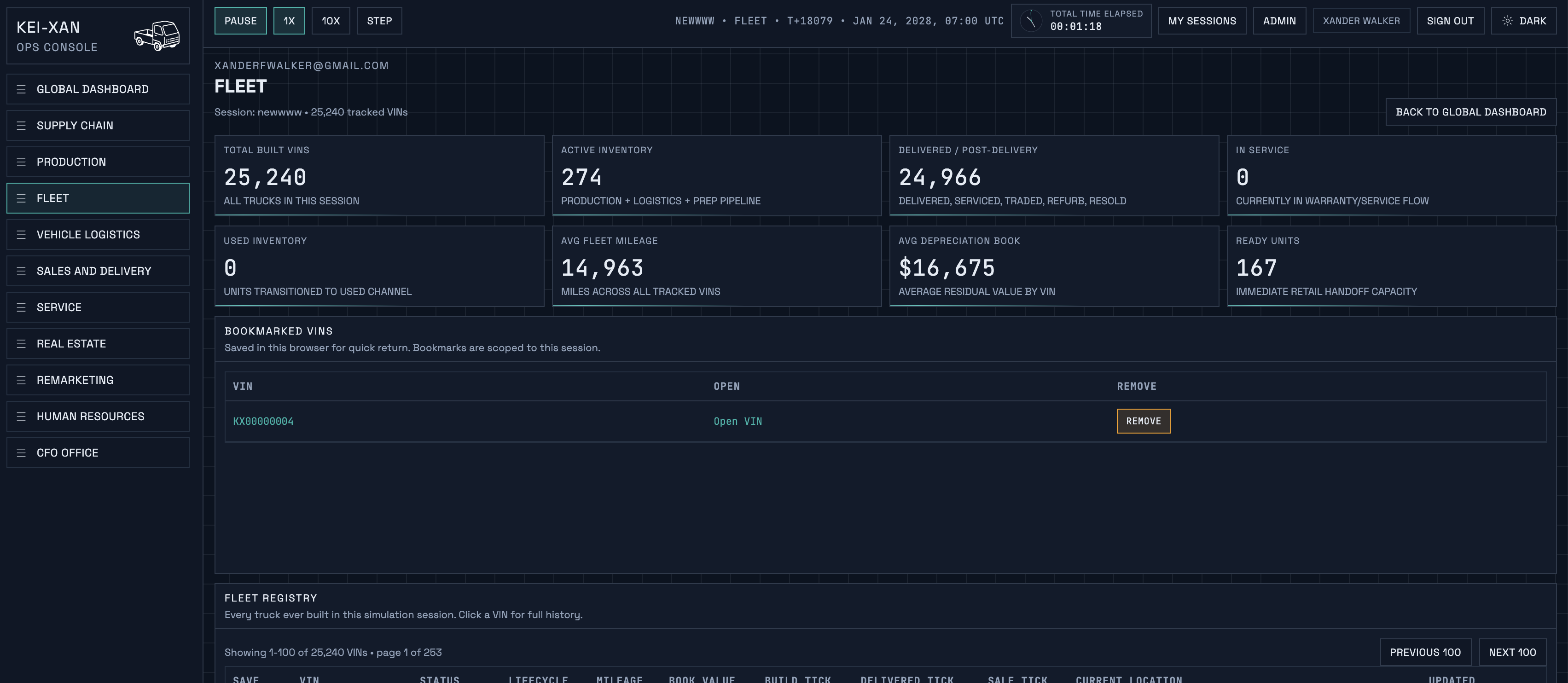
Task: Open Real Estate section
Action: click(98, 344)
